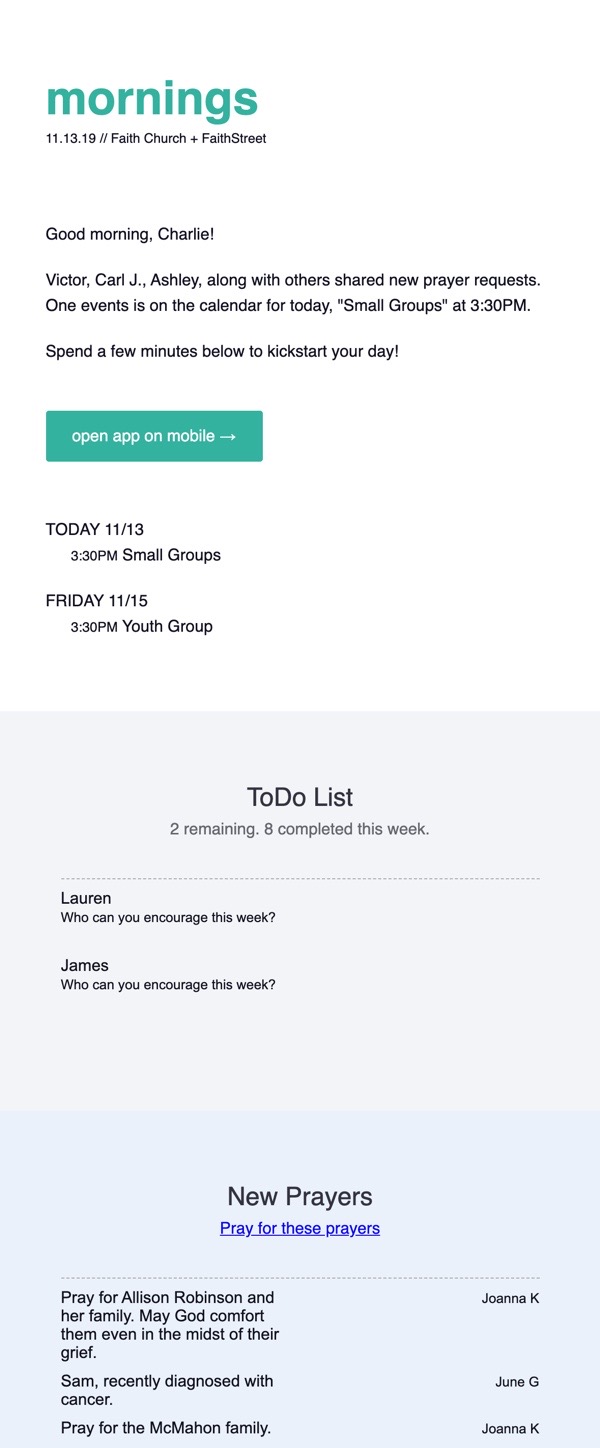Click the Youth Group event on Friday
The height and width of the screenshot is (1448, 600).
[142, 627]
